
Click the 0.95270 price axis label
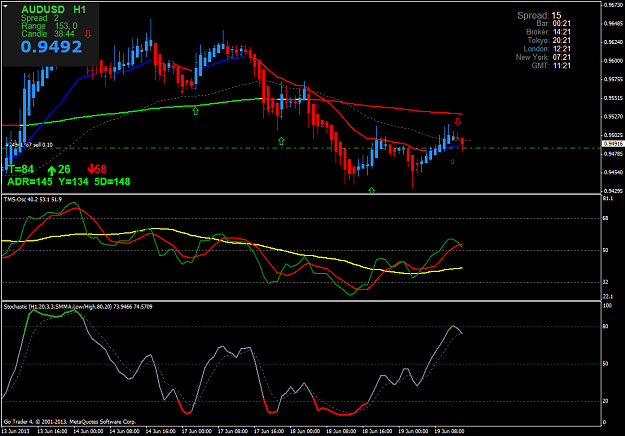613,117
